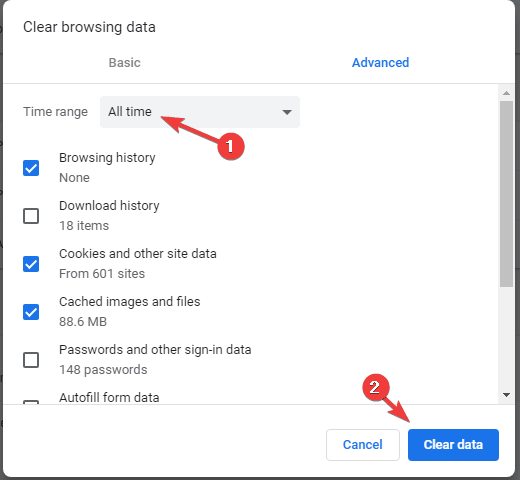
Task: Click the Download history label
Action: (x=109, y=206)
